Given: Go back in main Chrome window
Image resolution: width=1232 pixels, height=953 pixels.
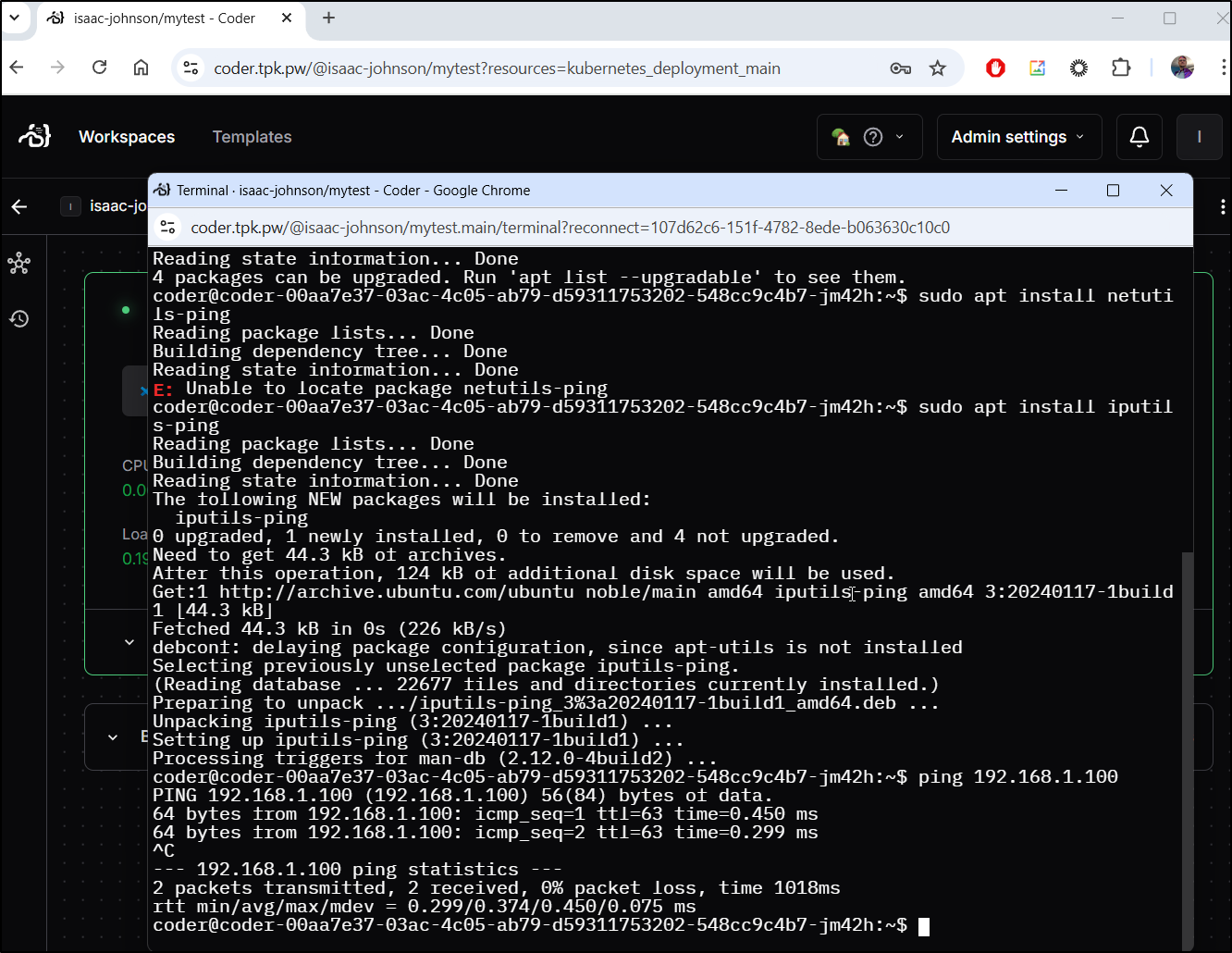Looking at the screenshot, I should [x=18, y=68].
